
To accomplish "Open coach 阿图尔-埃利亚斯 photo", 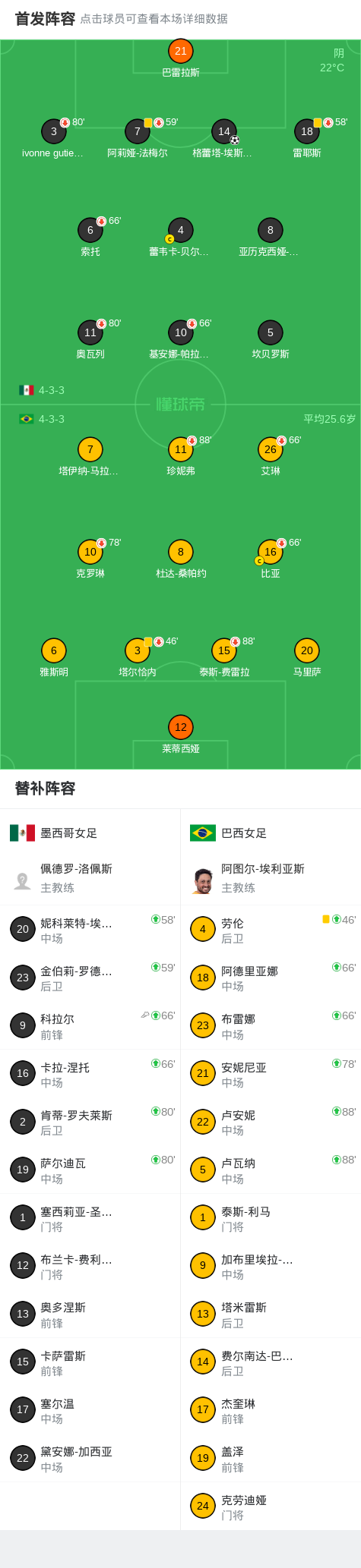I will (x=203, y=880).
